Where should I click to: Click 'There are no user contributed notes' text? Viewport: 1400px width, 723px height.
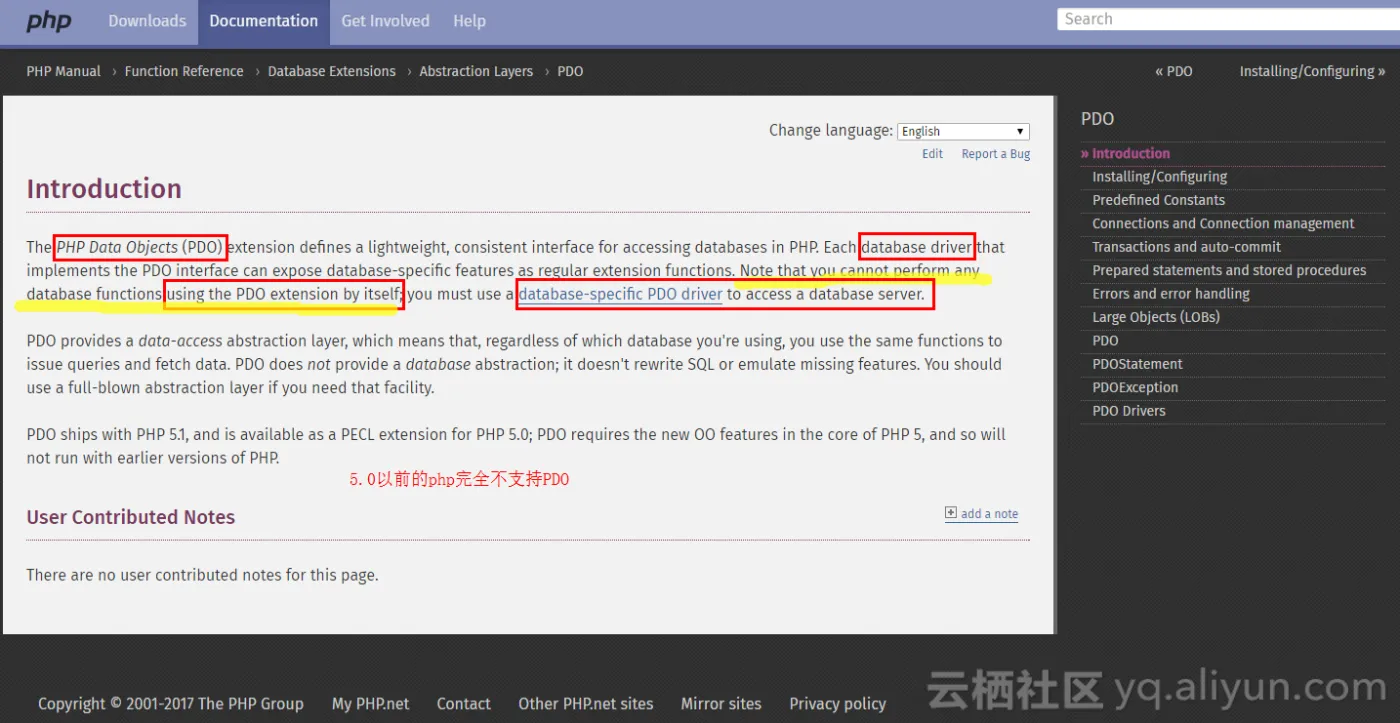pos(203,575)
